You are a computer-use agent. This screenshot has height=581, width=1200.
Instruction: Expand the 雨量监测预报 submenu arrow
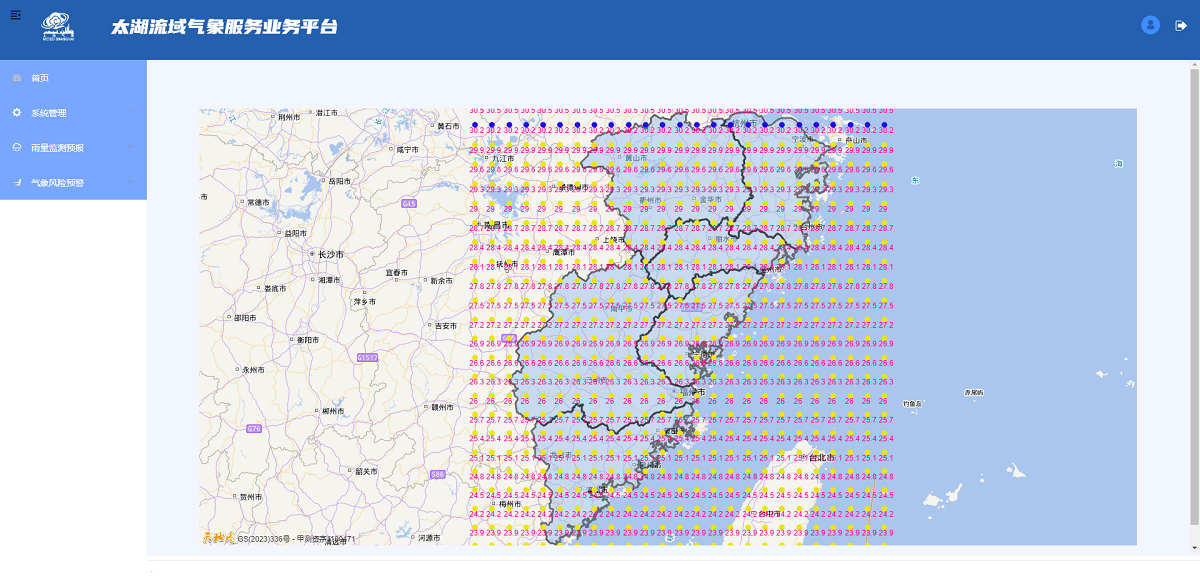[x=131, y=148]
